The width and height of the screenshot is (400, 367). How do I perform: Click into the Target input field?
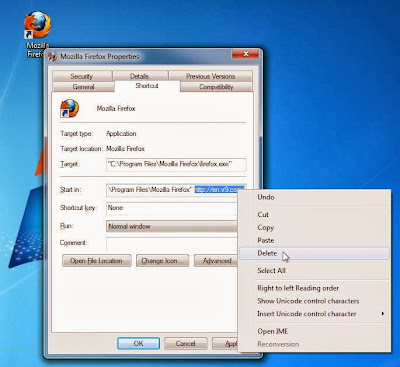tap(176, 164)
